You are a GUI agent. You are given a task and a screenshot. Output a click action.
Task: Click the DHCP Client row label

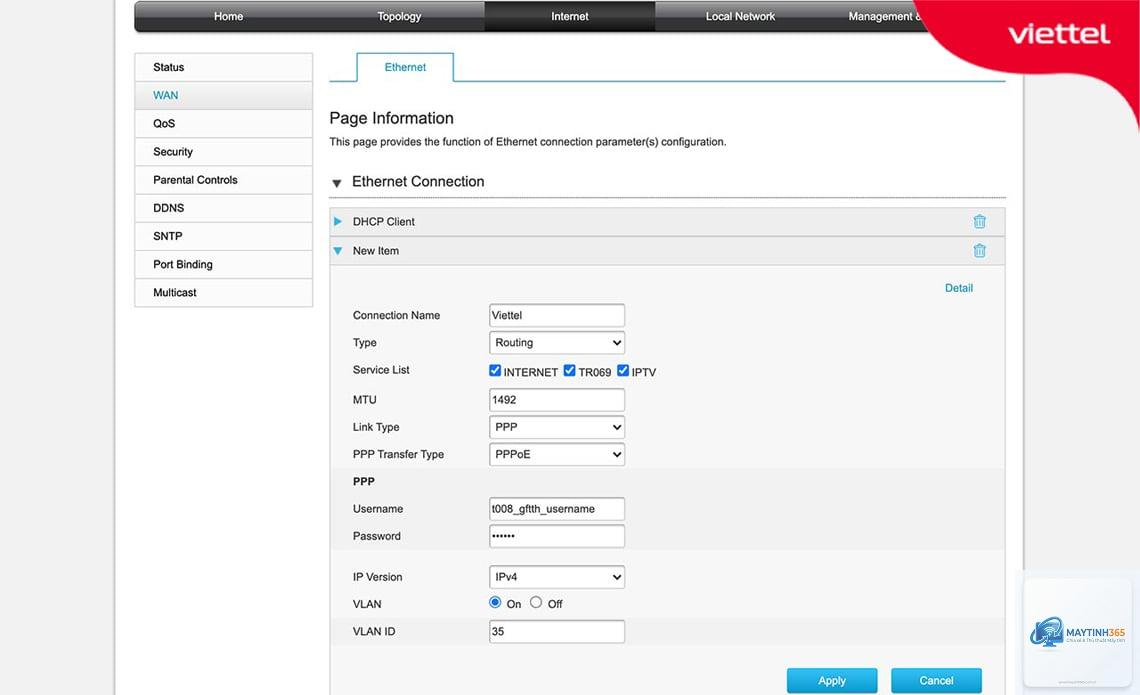[x=383, y=222]
